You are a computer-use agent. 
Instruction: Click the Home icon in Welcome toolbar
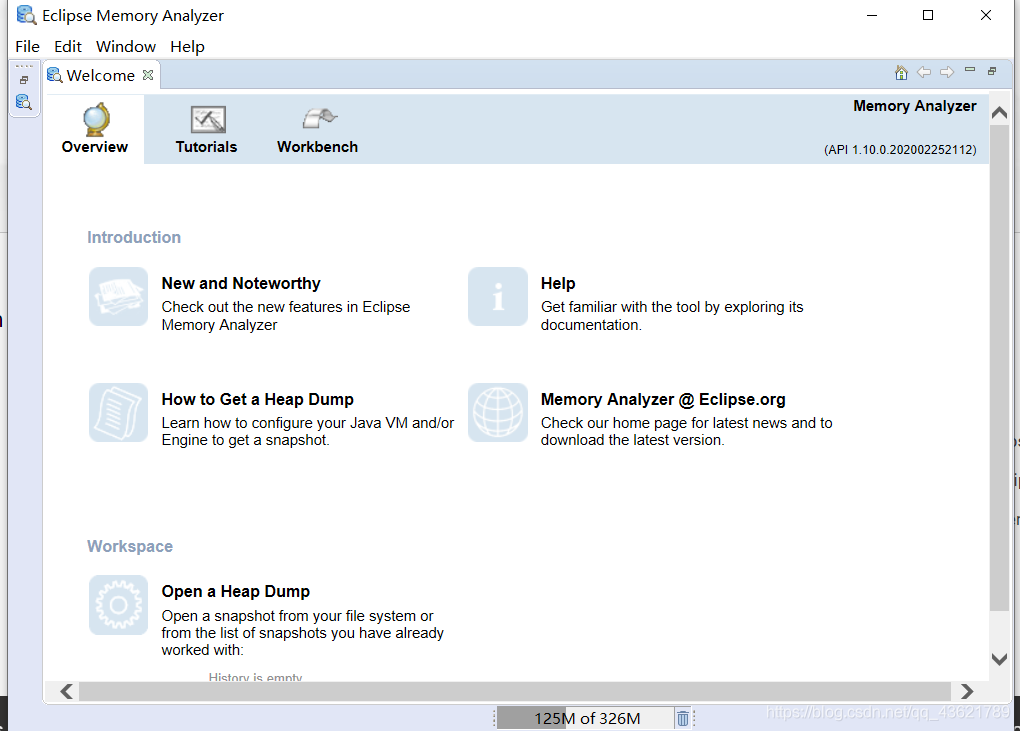coord(901,72)
